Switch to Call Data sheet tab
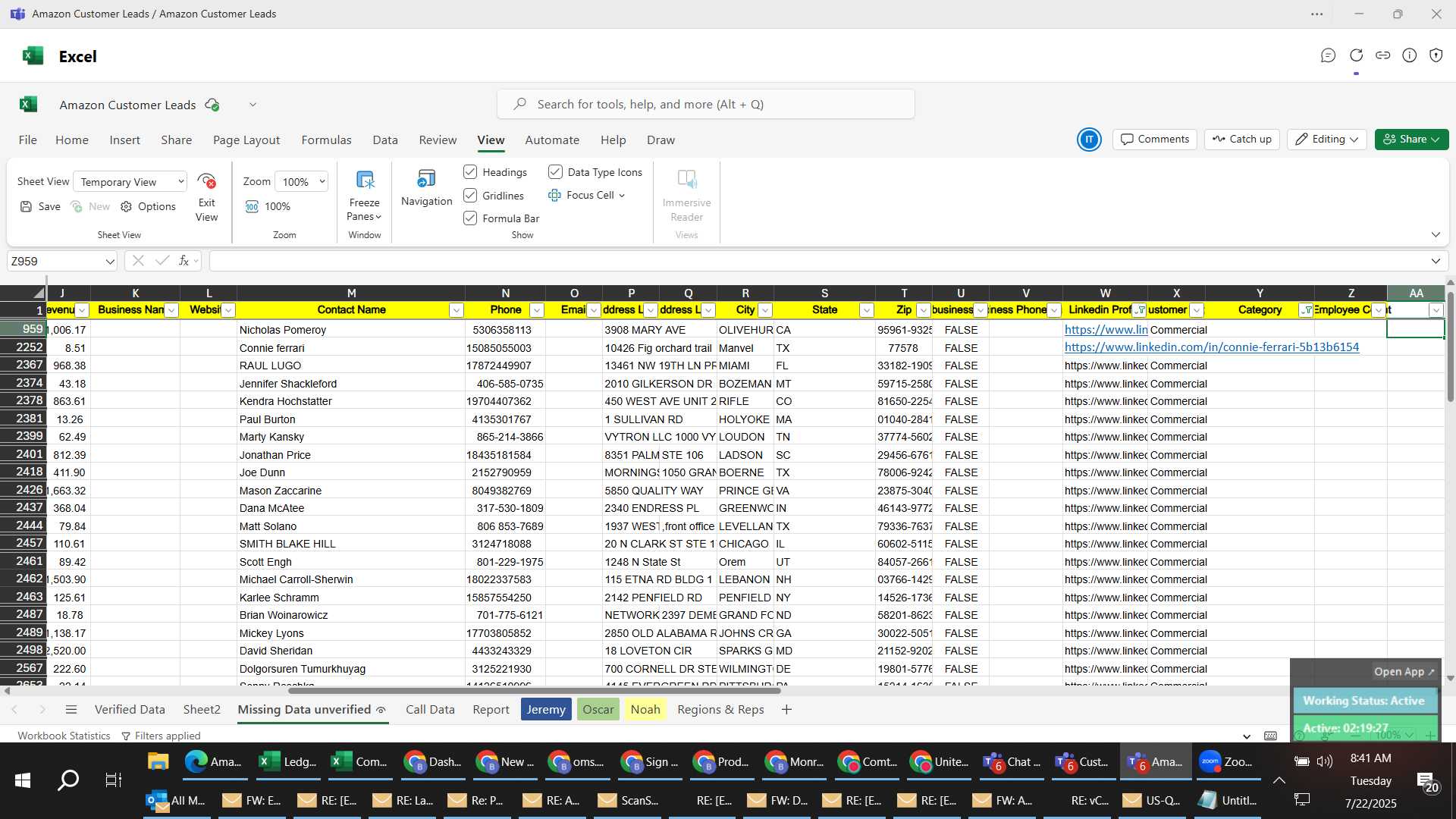The image size is (1456, 819). pos(430,710)
